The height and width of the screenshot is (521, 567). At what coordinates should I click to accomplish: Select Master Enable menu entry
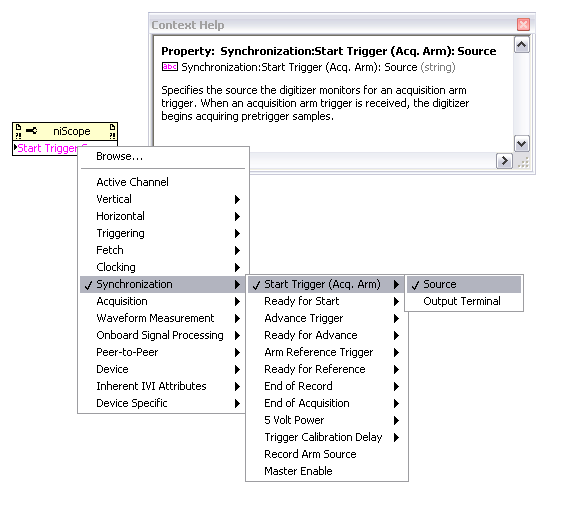[x=327, y=471]
